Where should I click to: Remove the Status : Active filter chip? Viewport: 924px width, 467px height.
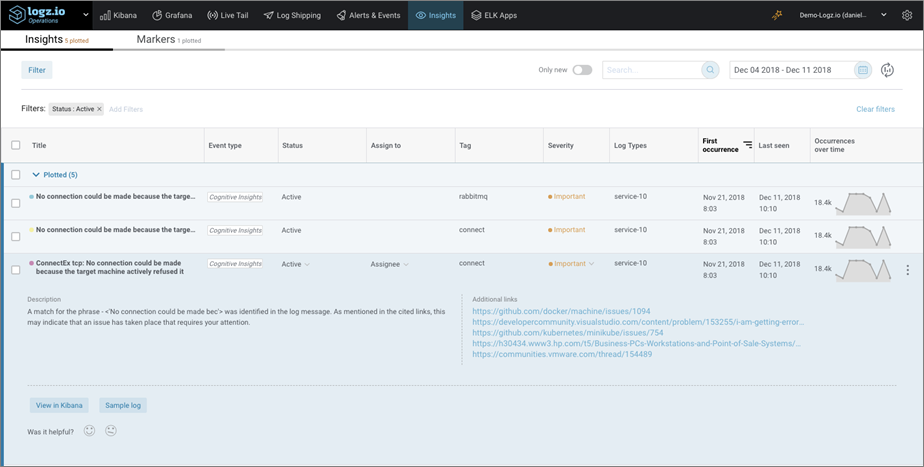pyautogui.click(x=99, y=109)
